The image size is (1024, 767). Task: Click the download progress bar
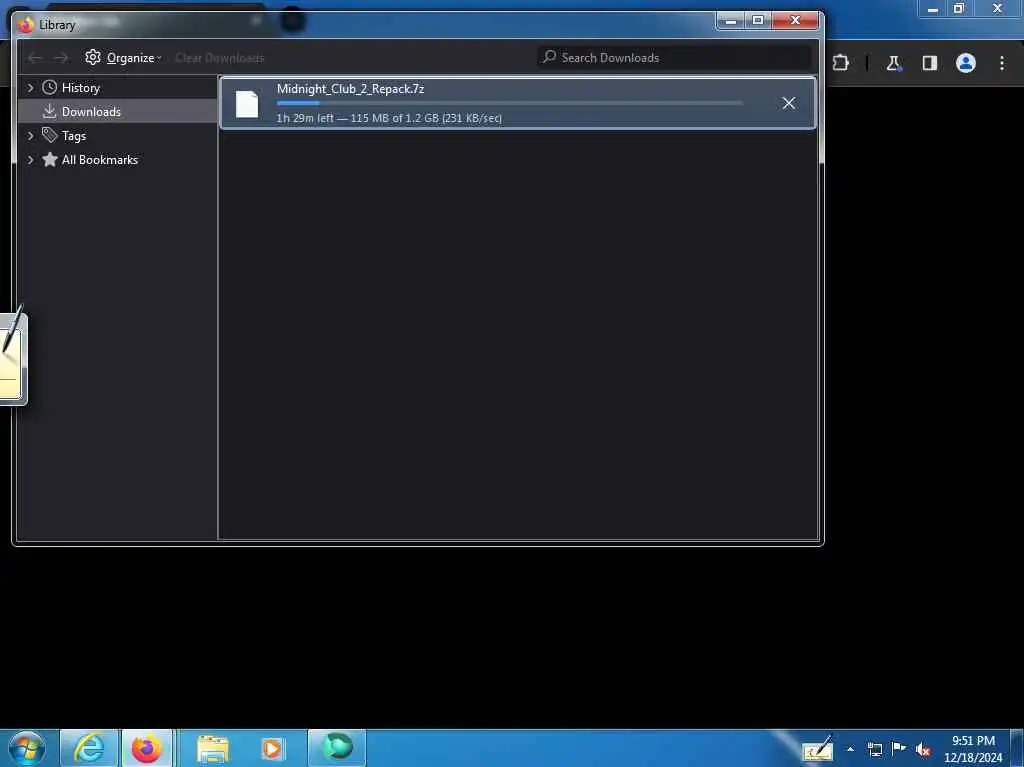(x=510, y=103)
